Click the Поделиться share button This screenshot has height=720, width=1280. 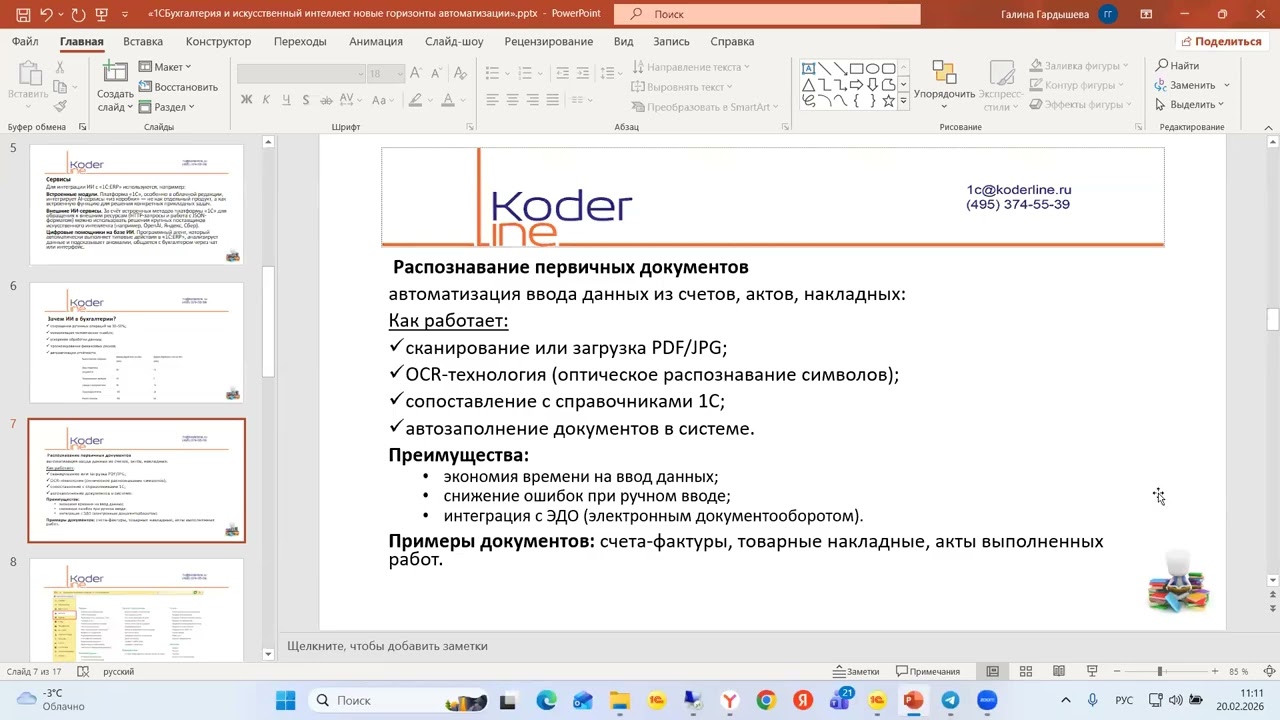coord(1221,41)
